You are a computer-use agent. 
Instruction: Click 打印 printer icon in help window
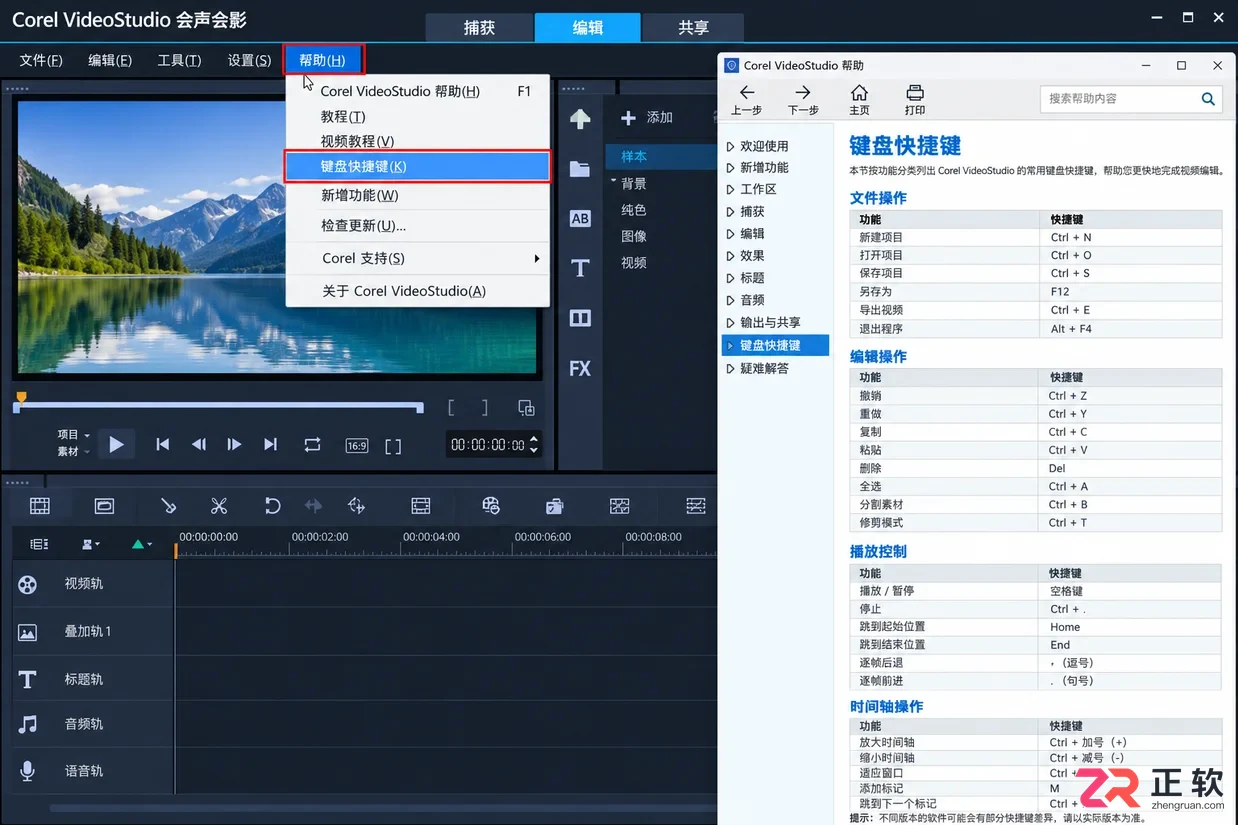[915, 100]
